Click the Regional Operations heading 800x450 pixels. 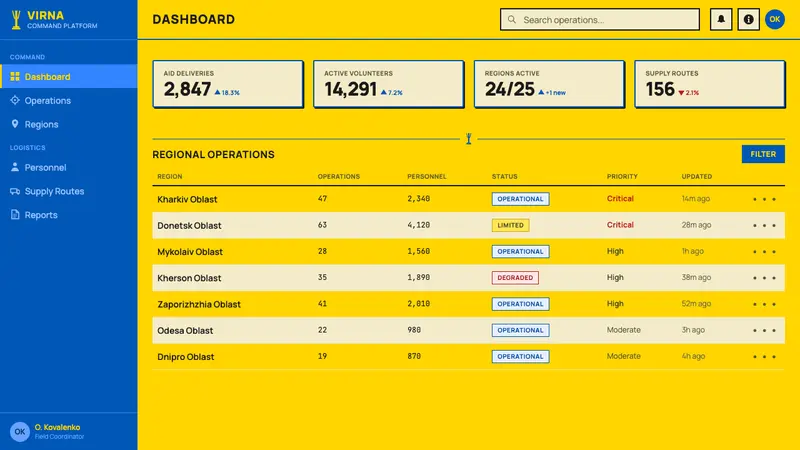(213, 155)
